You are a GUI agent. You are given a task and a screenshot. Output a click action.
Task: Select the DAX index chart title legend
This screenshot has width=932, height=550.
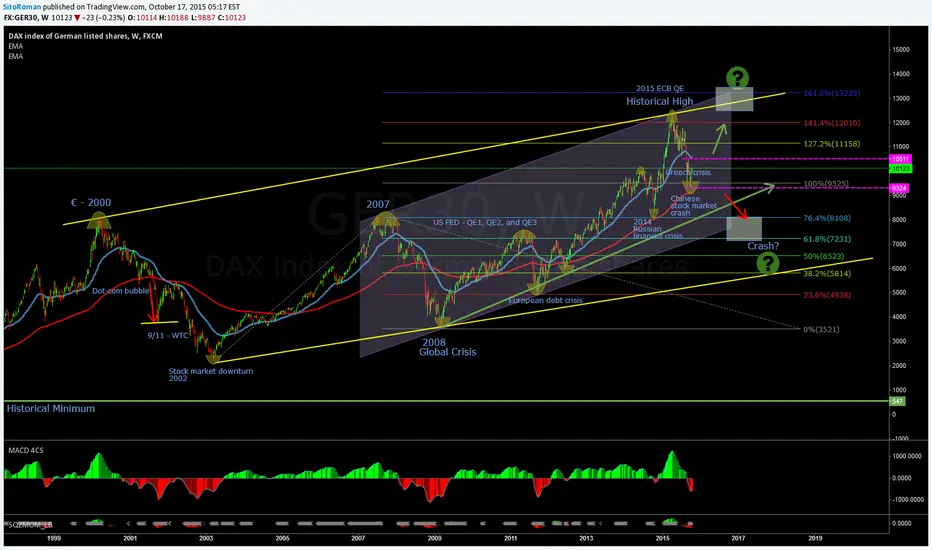point(86,36)
